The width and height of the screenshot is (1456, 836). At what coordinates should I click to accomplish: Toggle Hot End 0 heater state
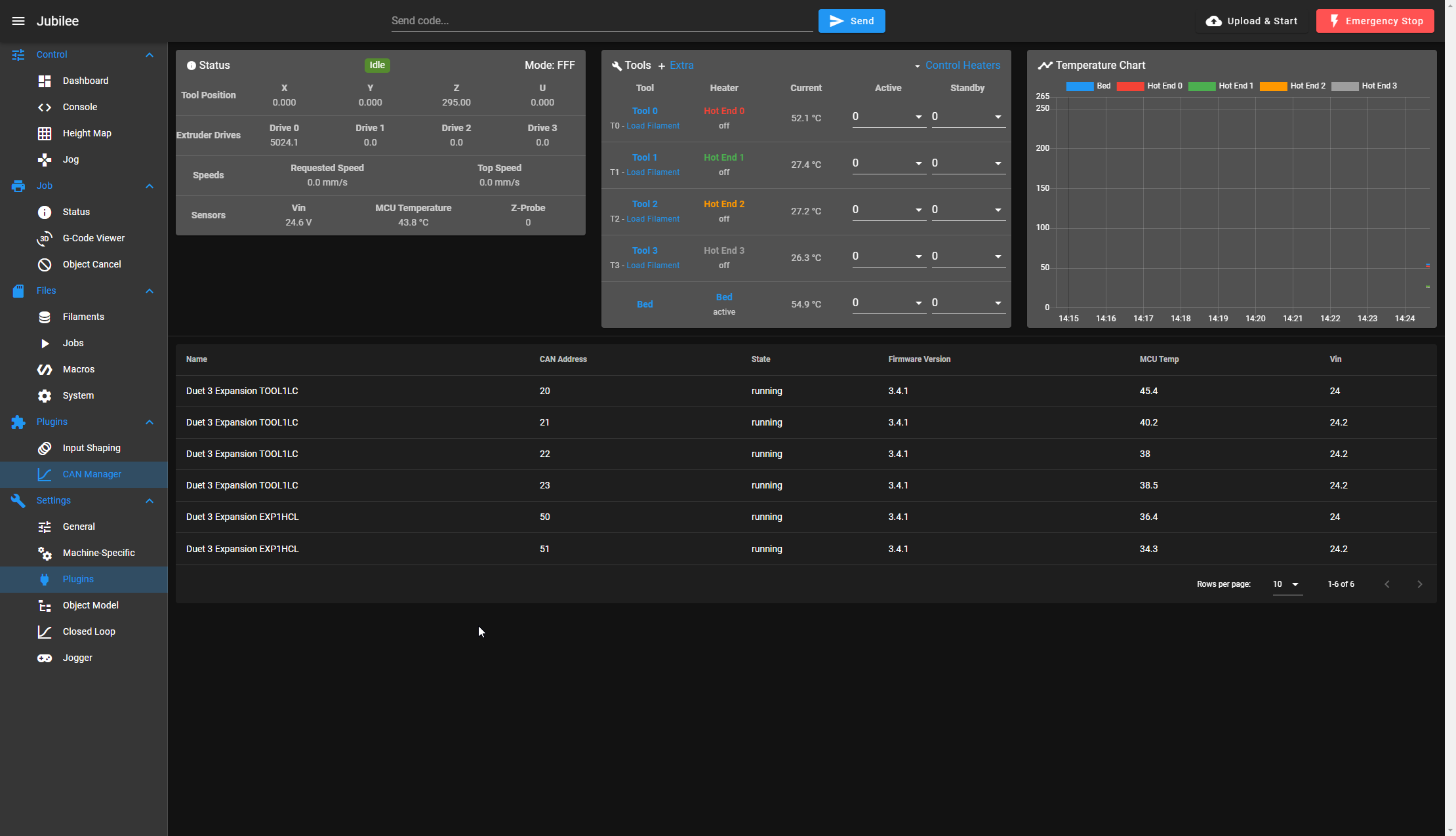[723, 111]
